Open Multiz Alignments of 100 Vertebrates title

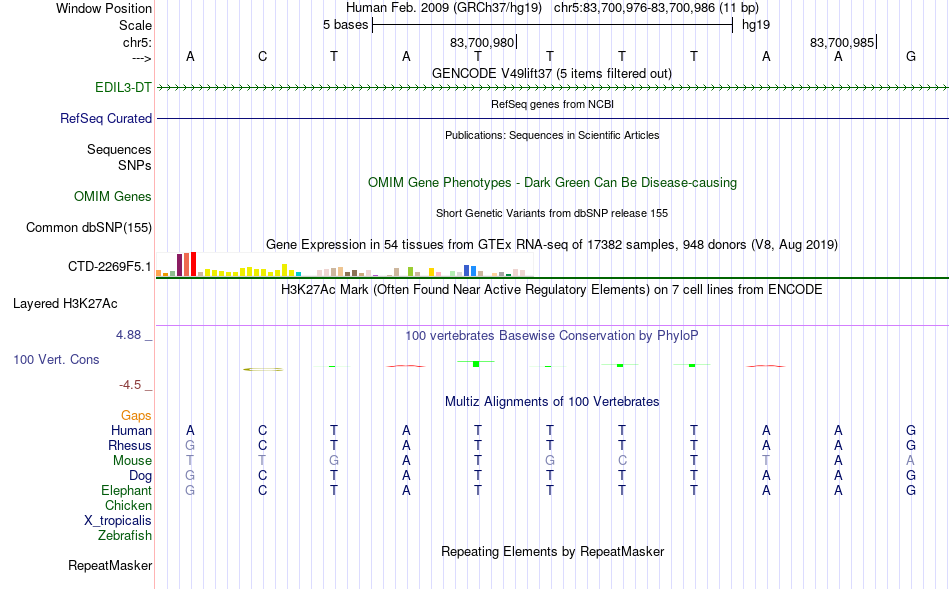click(x=552, y=401)
